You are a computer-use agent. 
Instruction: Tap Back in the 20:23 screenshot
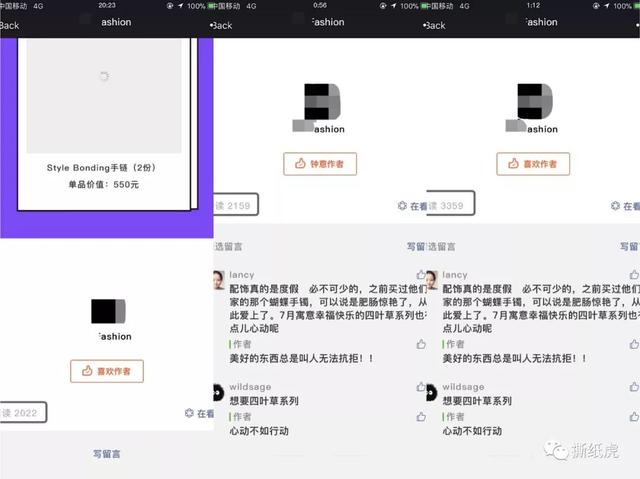tap(9, 25)
